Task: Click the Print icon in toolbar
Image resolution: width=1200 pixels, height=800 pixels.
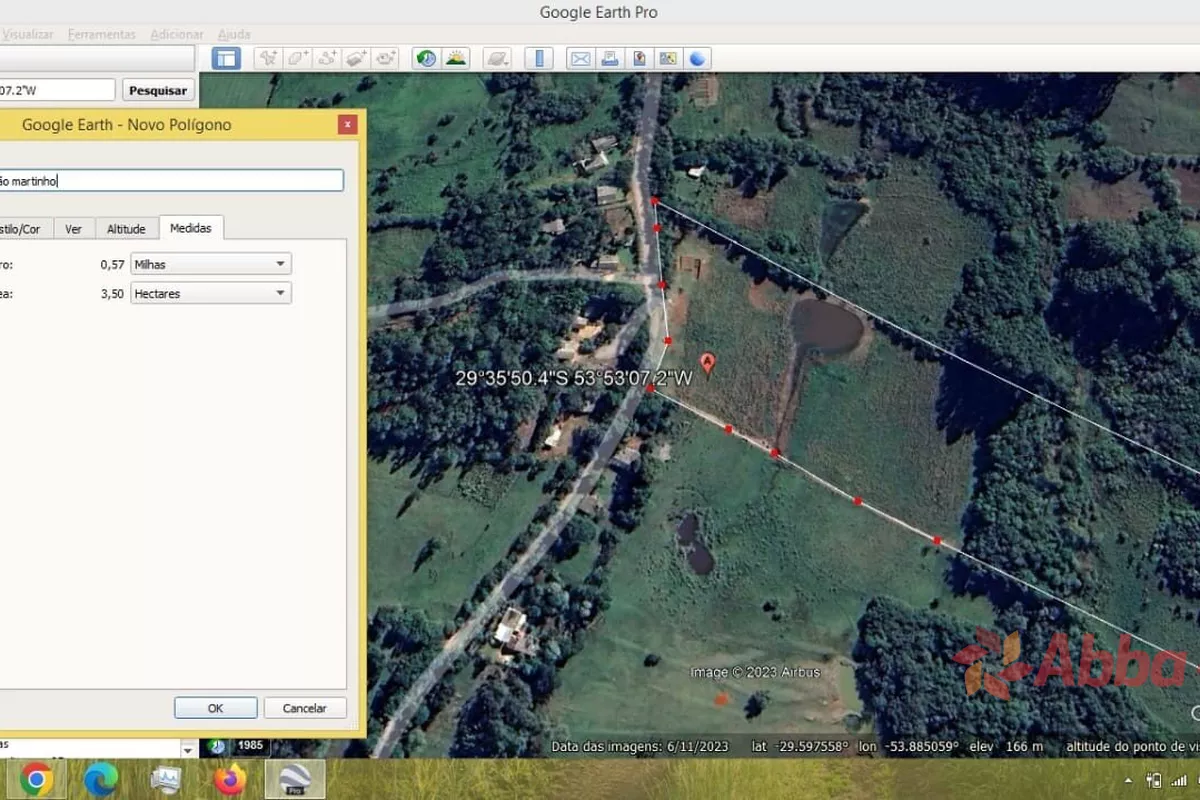Action: [x=609, y=58]
